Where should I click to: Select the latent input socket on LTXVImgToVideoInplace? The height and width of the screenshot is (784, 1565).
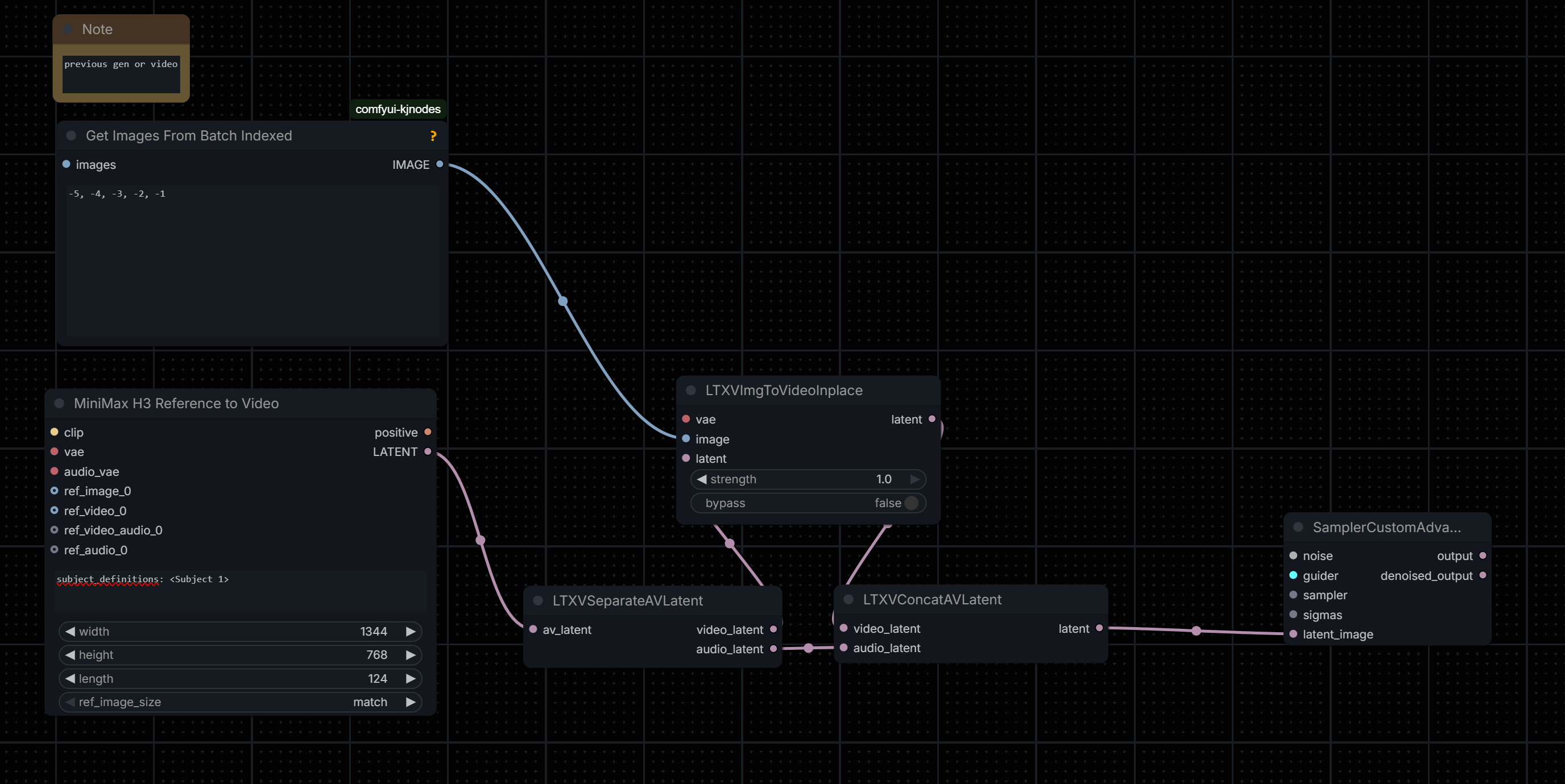[x=686, y=458]
